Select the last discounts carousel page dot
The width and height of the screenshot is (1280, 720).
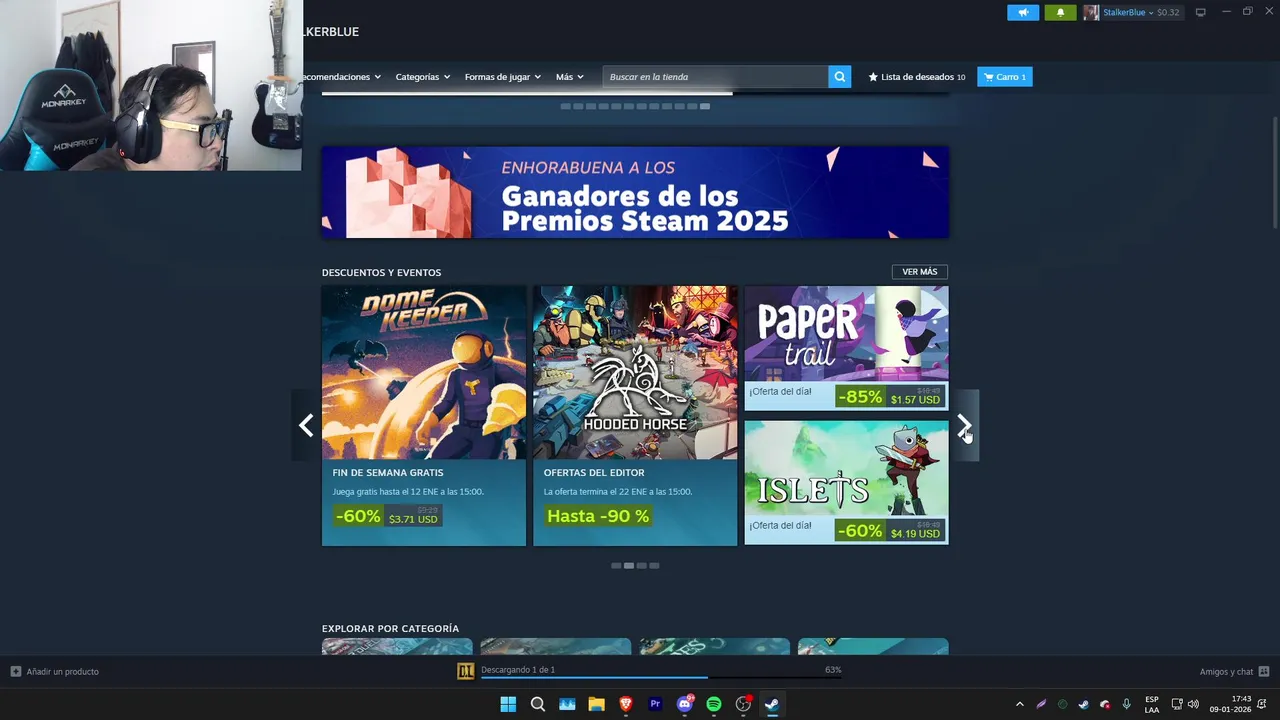click(x=655, y=566)
